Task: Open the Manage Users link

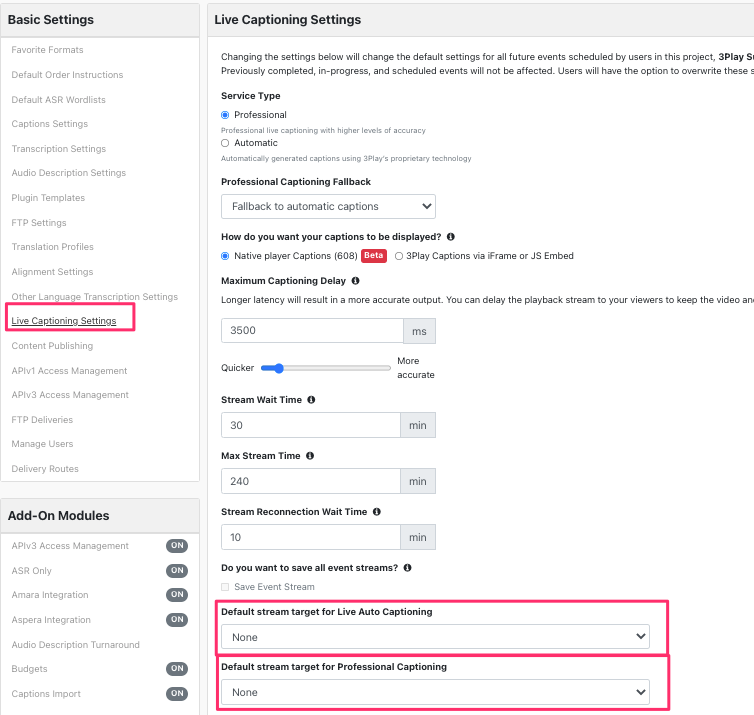Action: click(x=42, y=444)
